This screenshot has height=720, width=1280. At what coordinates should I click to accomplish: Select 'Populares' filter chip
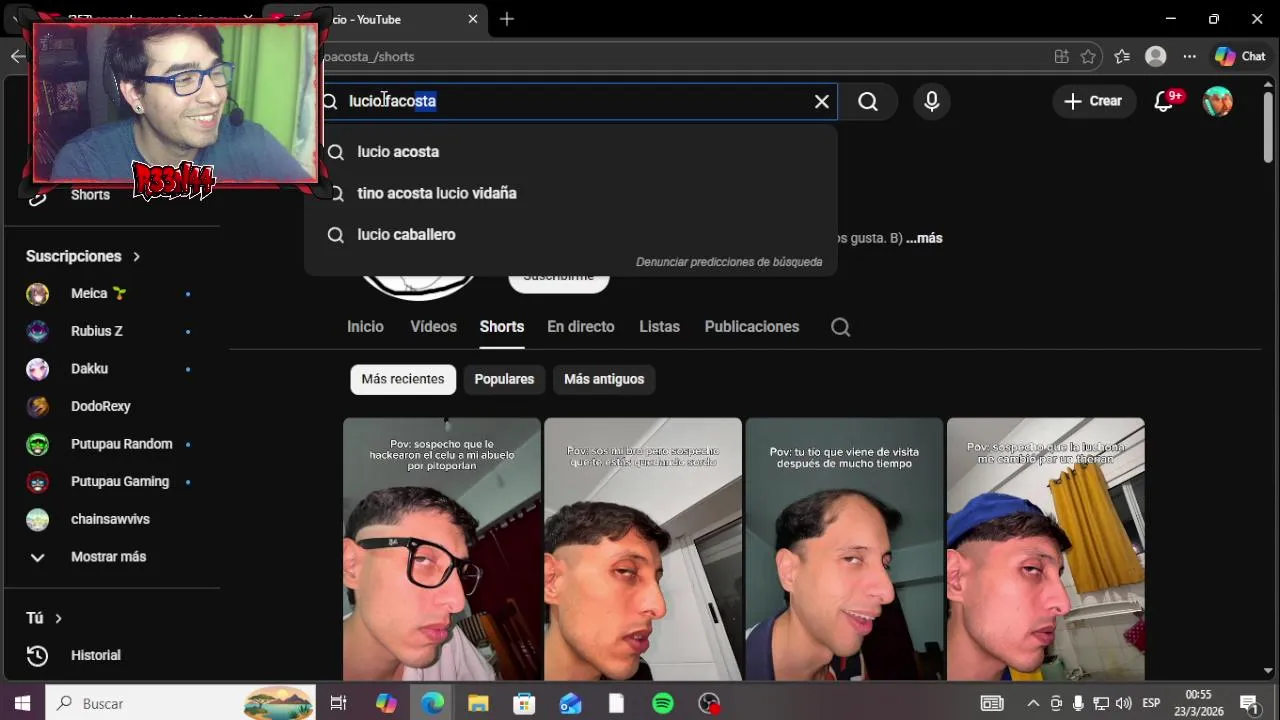point(504,379)
